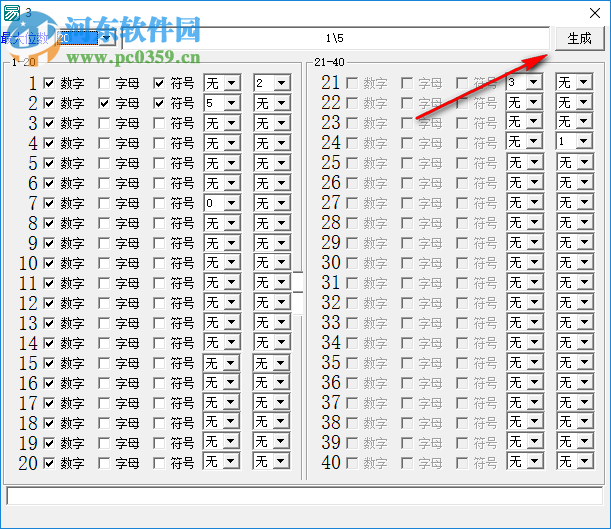Check 字母 checkbox in row 19
This screenshot has width=611, height=529.
click(104, 443)
